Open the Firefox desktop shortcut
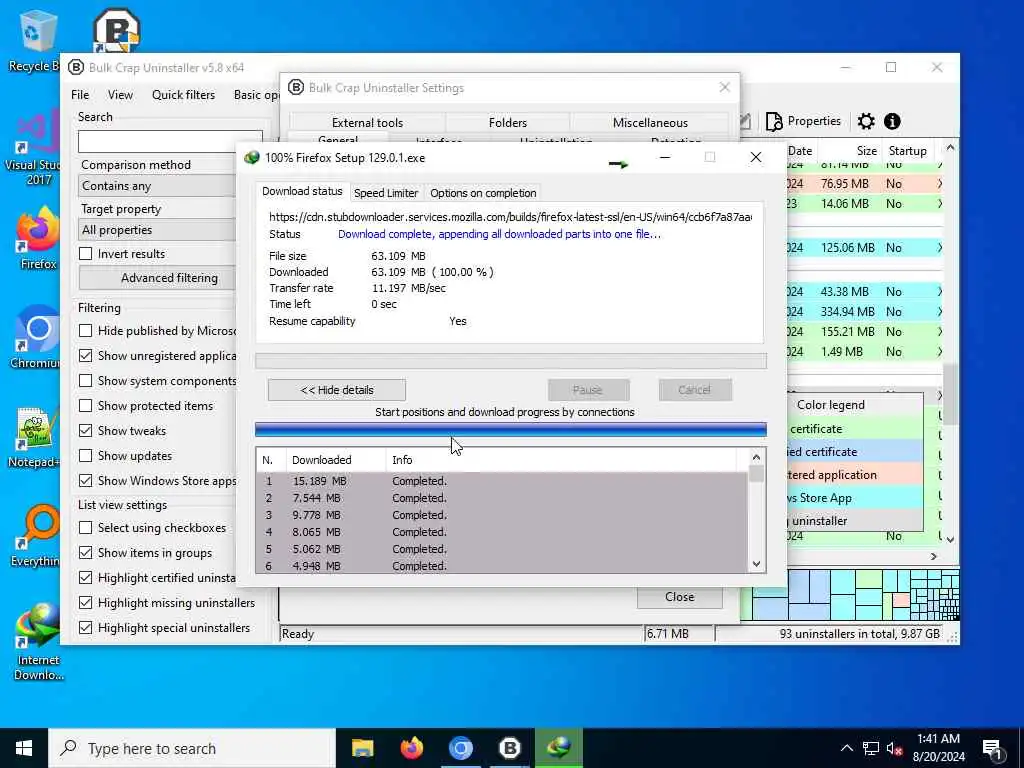 [38, 238]
